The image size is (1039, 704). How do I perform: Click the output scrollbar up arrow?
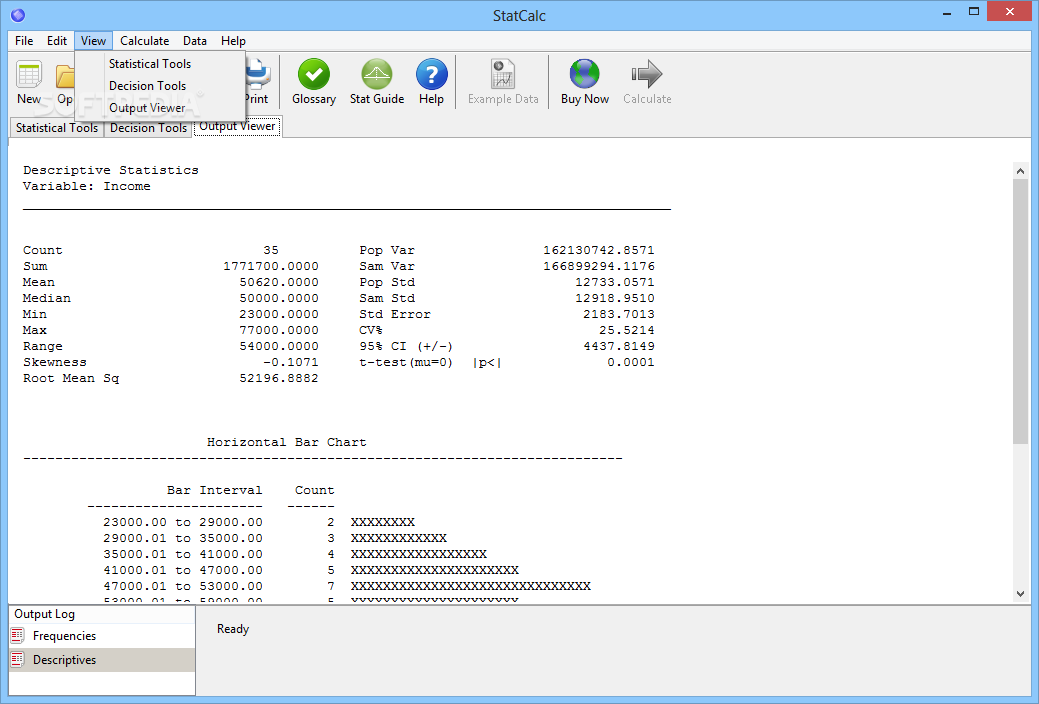tap(1020, 170)
